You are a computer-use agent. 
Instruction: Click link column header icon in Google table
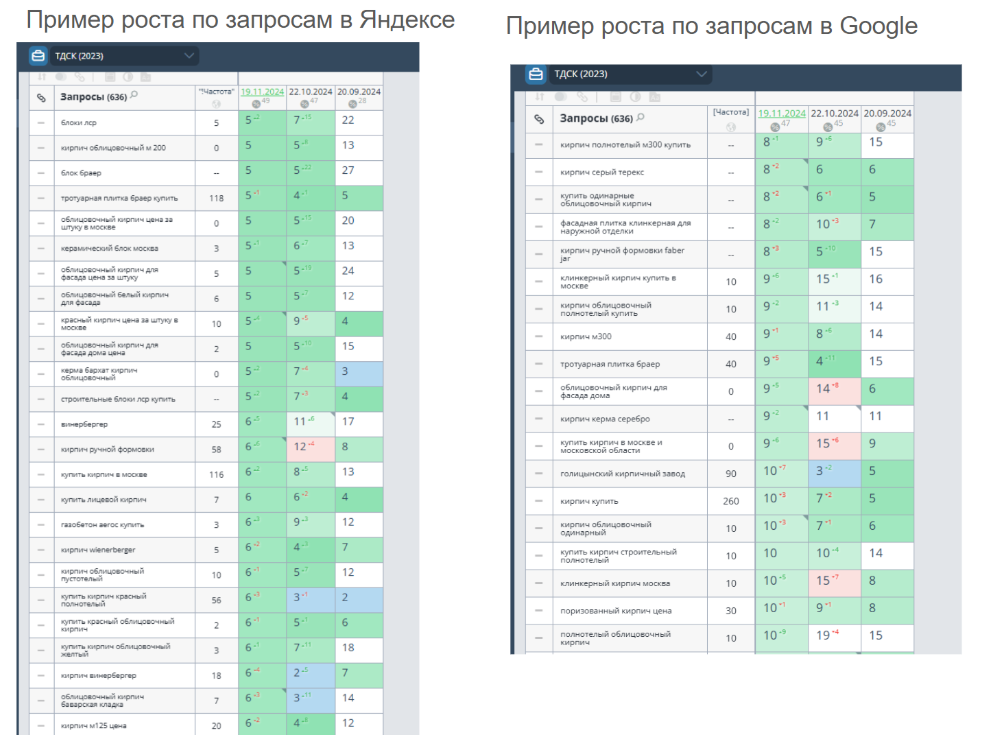pyautogui.click(x=540, y=119)
